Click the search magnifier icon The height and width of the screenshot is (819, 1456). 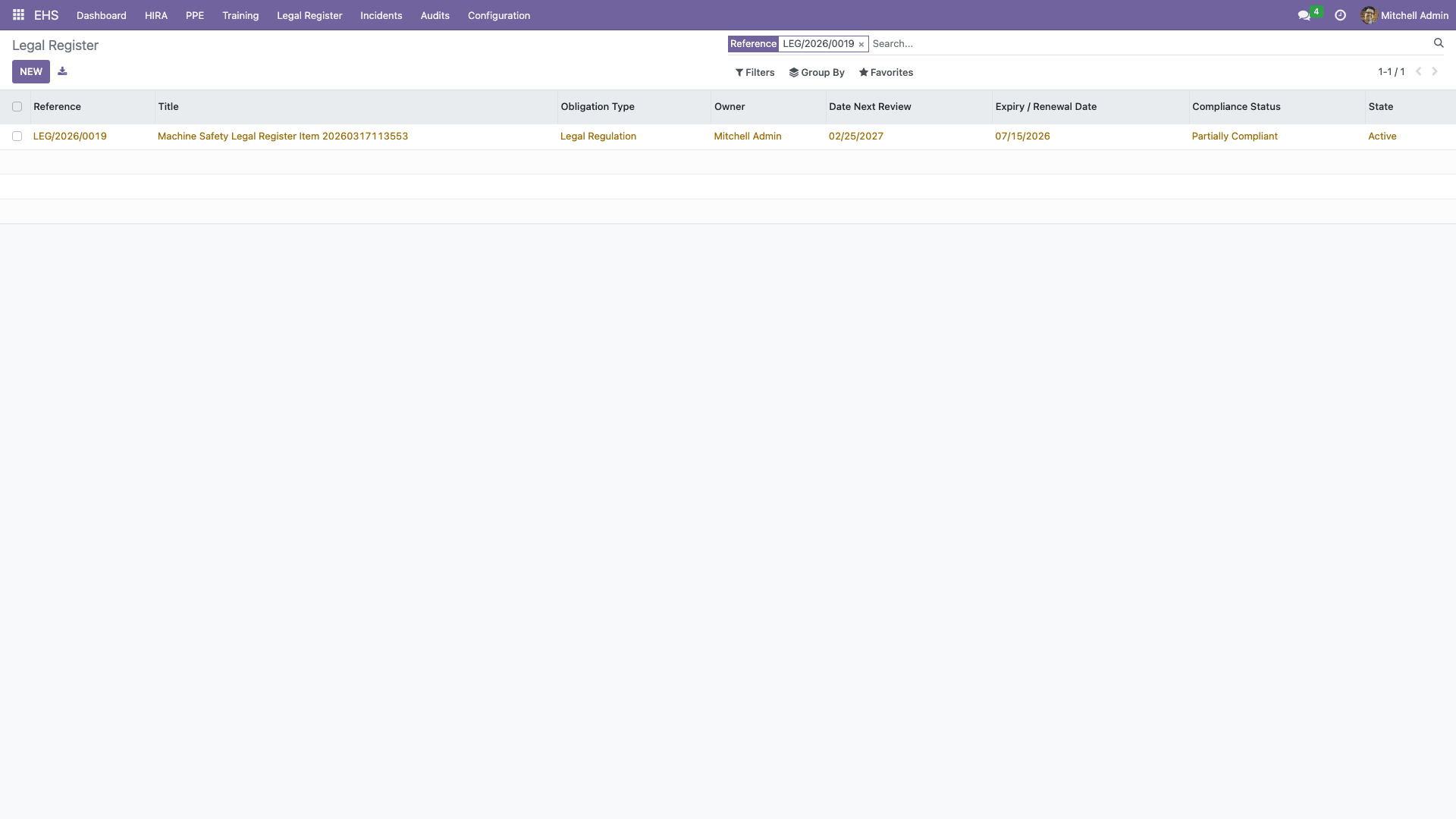pos(1438,43)
